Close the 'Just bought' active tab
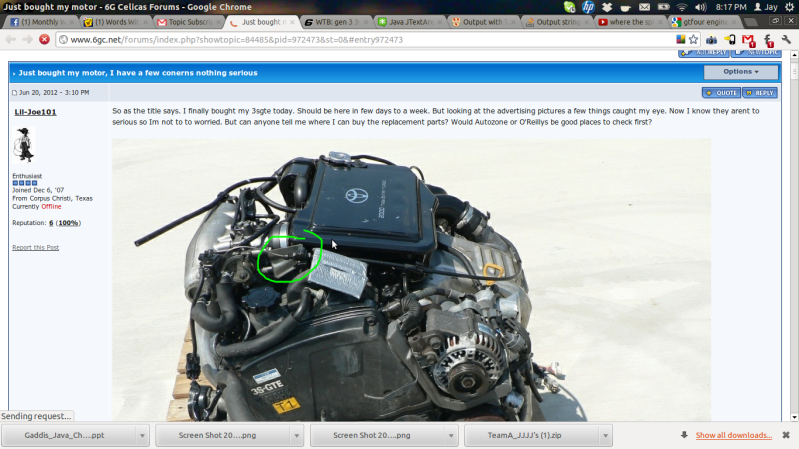799x449 pixels. pos(292,22)
